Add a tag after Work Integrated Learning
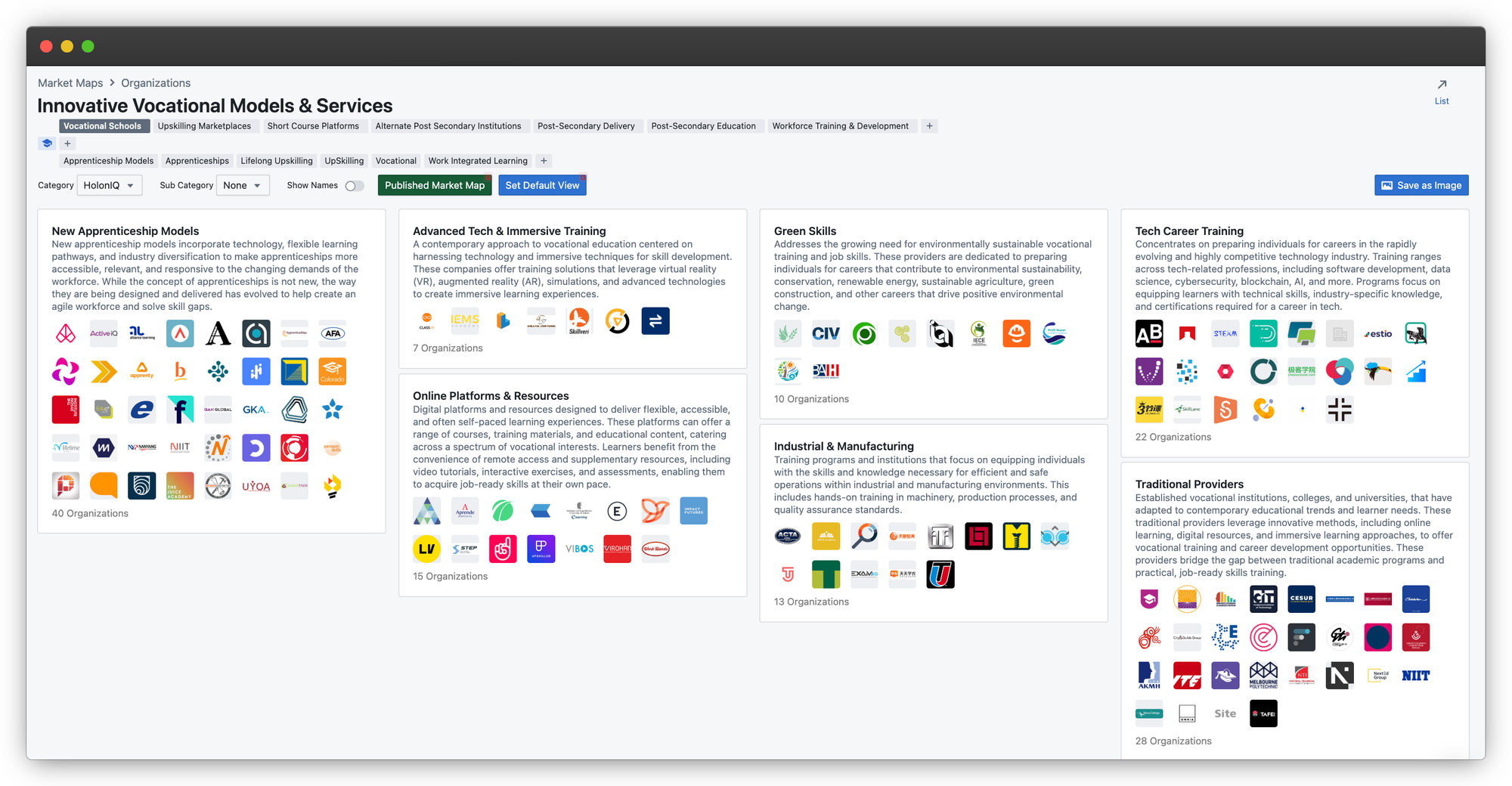This screenshot has height=786, width=1512. point(544,161)
